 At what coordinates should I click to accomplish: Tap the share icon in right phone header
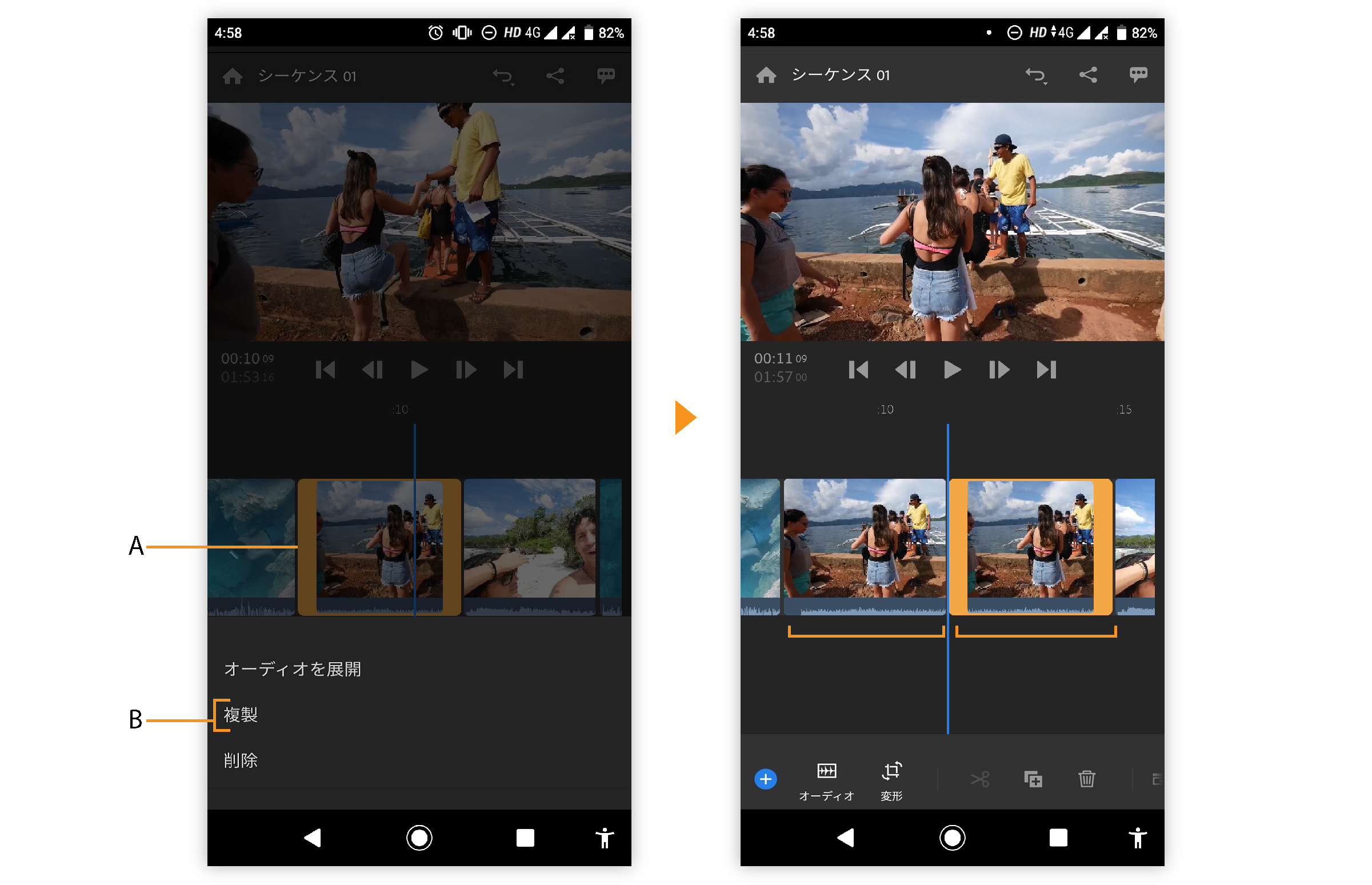1088,75
